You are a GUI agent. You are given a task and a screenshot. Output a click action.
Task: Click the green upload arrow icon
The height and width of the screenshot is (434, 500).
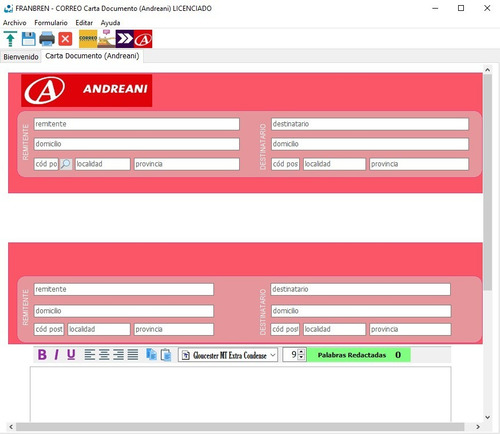[10, 39]
